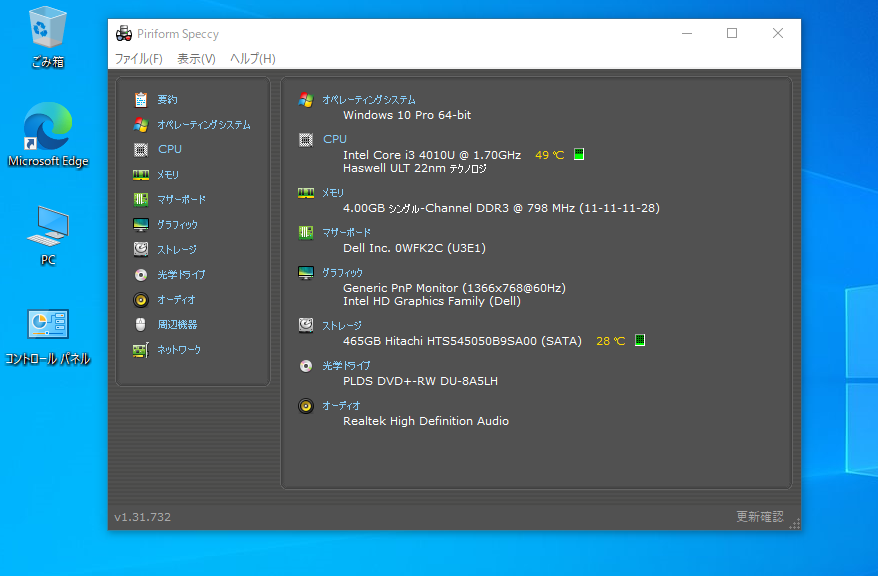
Task: Click the PLDS DVD+-RW DU-8A5LH text
Action: click(x=420, y=381)
